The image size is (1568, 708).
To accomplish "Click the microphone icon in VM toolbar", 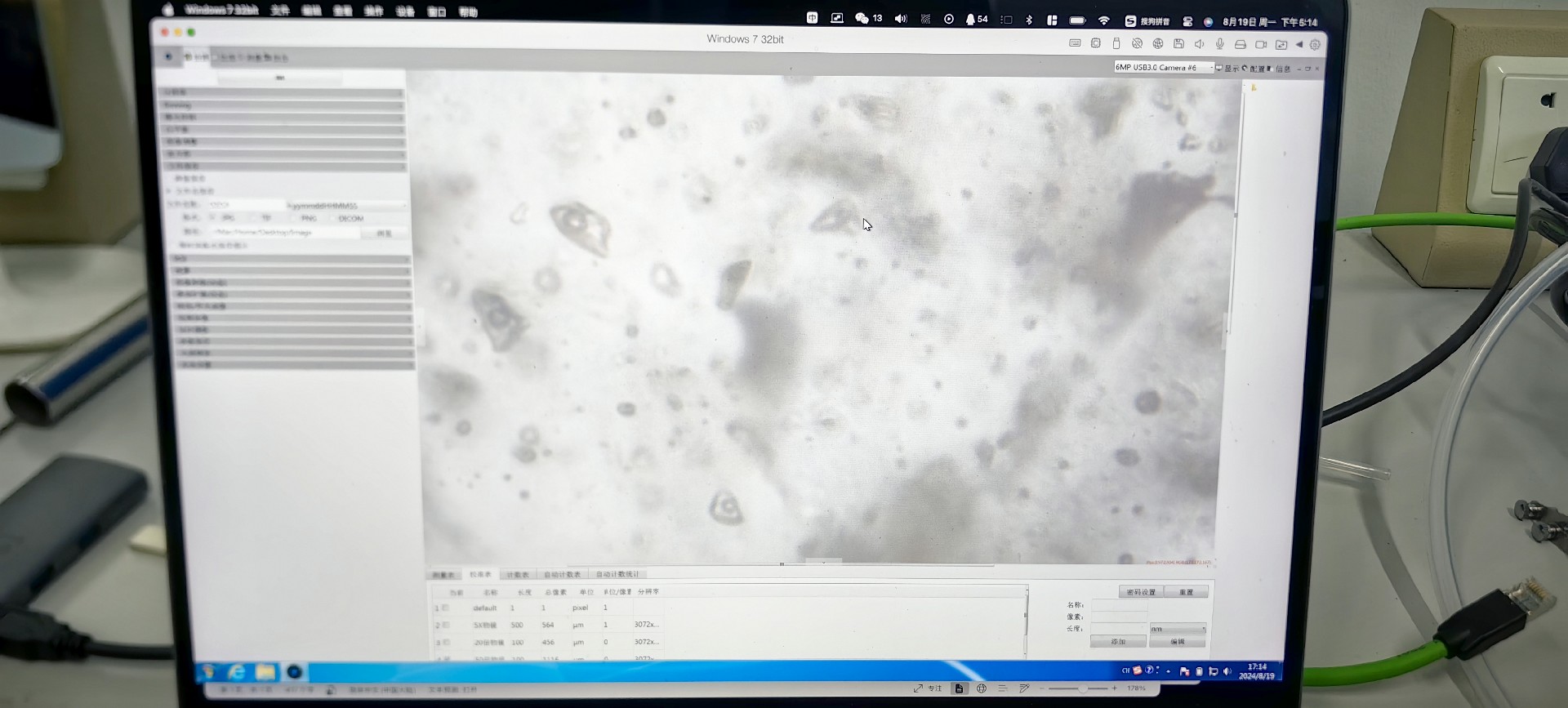I will pos(1219,44).
